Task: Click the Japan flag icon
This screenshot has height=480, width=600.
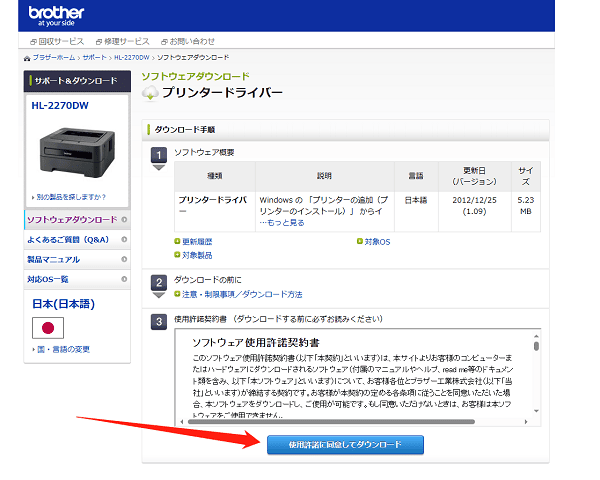Action: click(x=48, y=328)
